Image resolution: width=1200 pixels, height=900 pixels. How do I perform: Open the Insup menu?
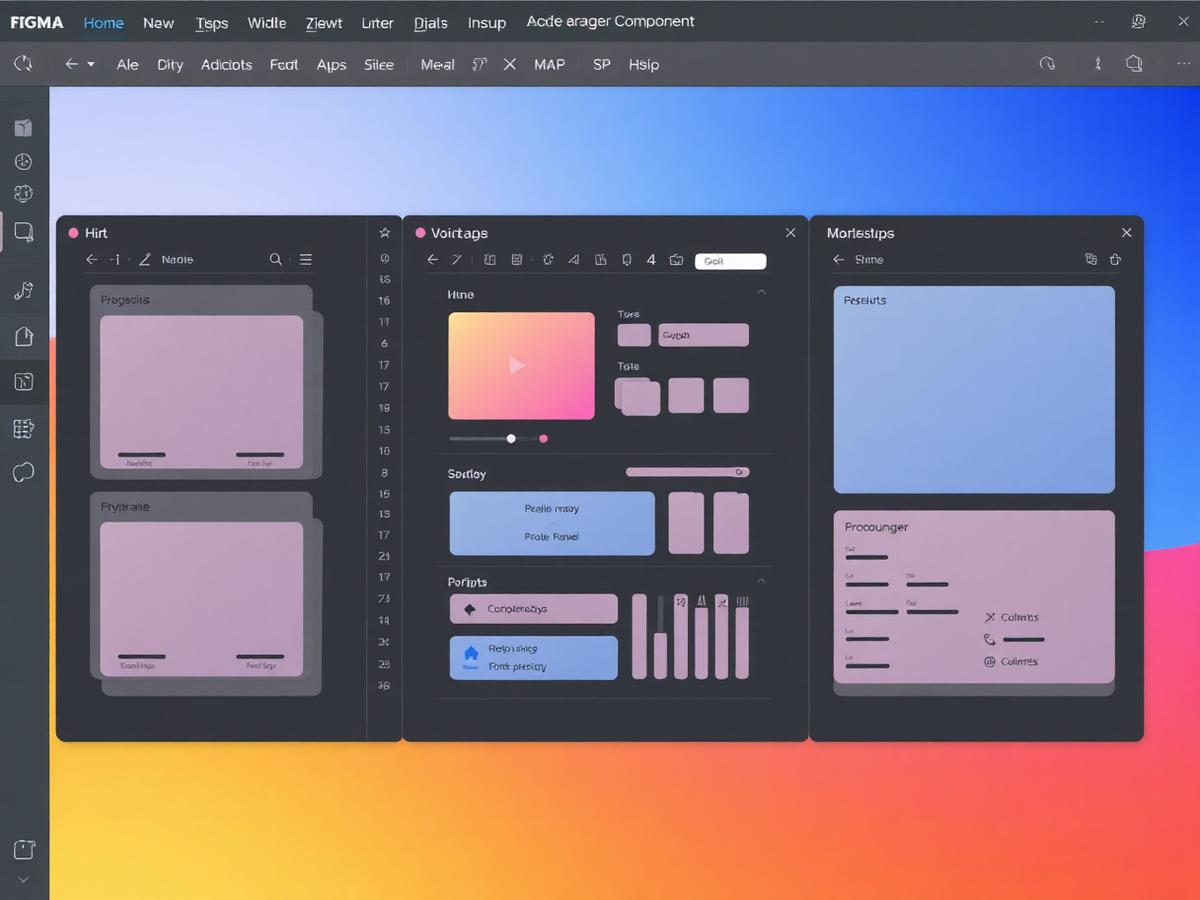487,22
